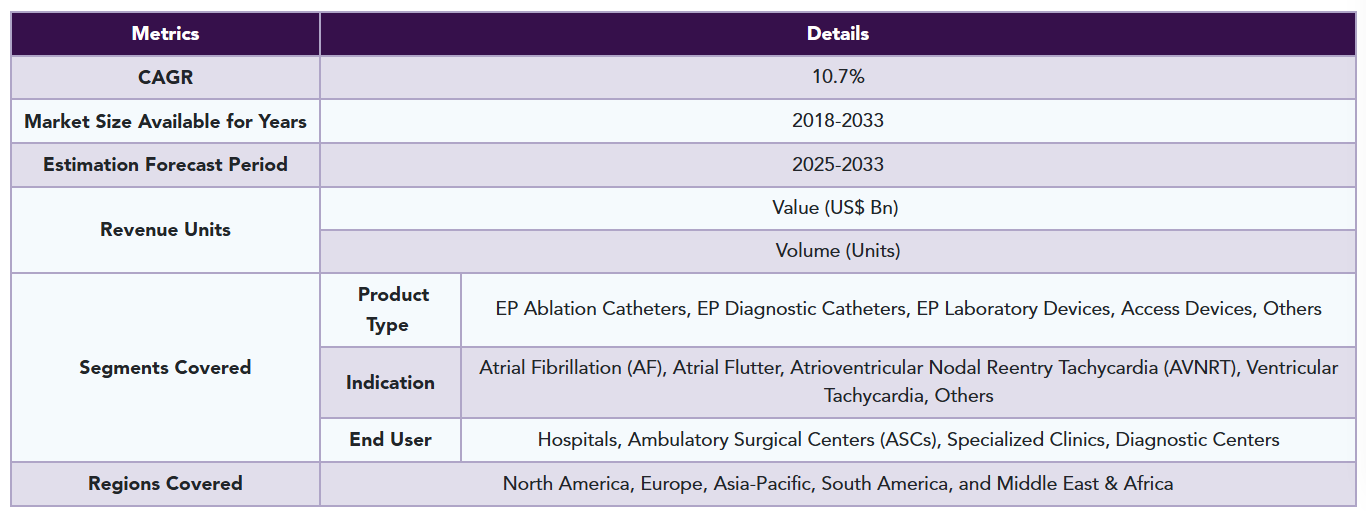Select the CAGR row label
The height and width of the screenshot is (514, 1366).
pos(165,77)
